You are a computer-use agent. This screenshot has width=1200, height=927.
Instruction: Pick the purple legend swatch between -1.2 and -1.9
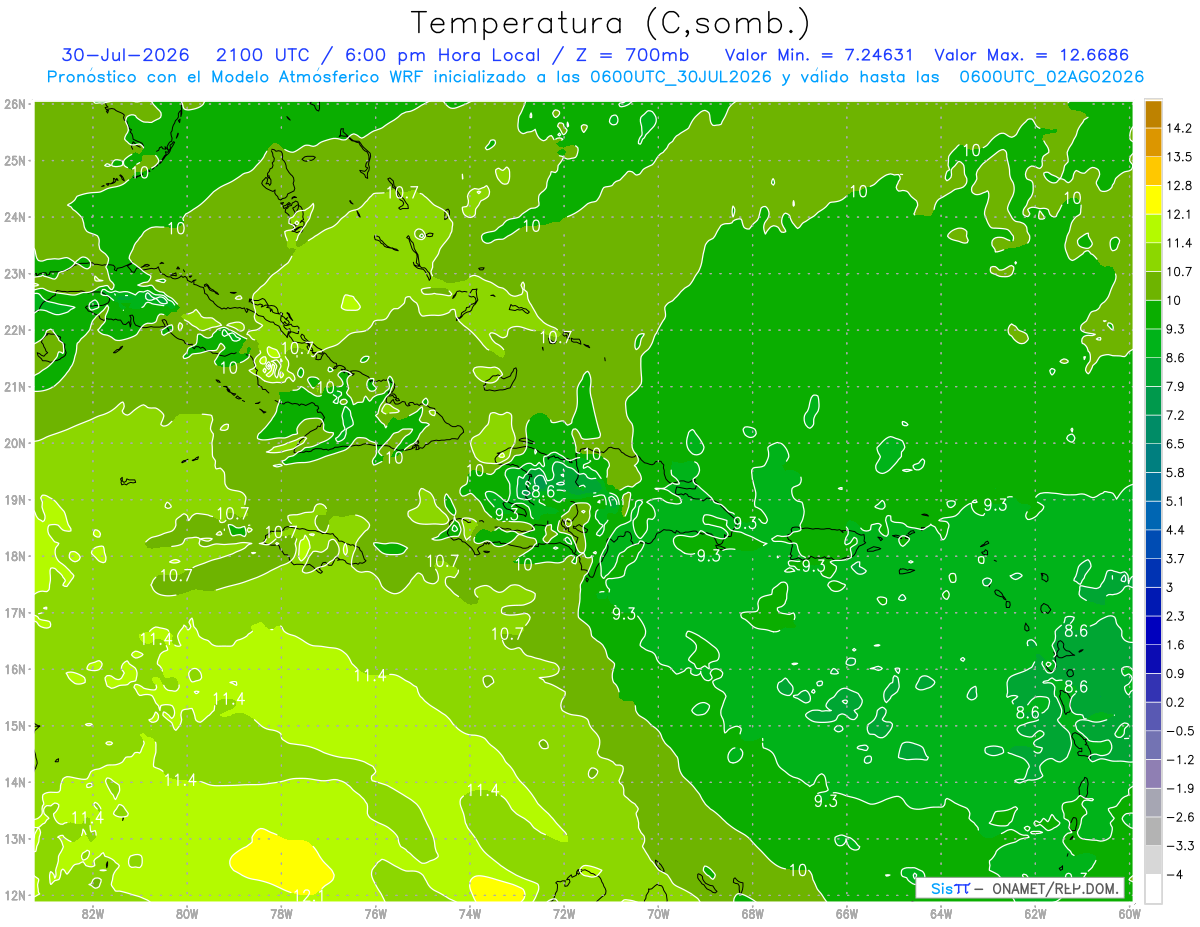(x=1153, y=774)
